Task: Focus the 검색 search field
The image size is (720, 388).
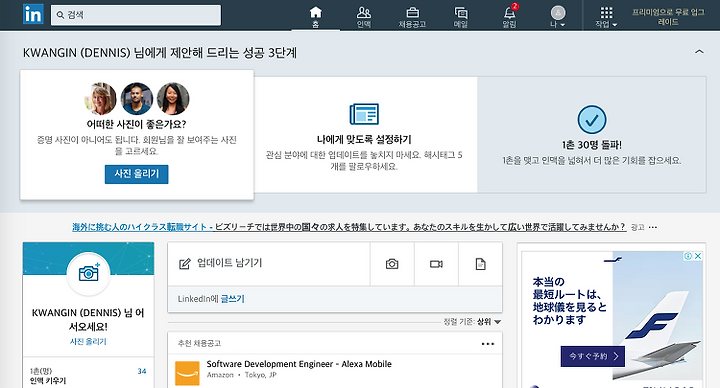Action: 136,15
